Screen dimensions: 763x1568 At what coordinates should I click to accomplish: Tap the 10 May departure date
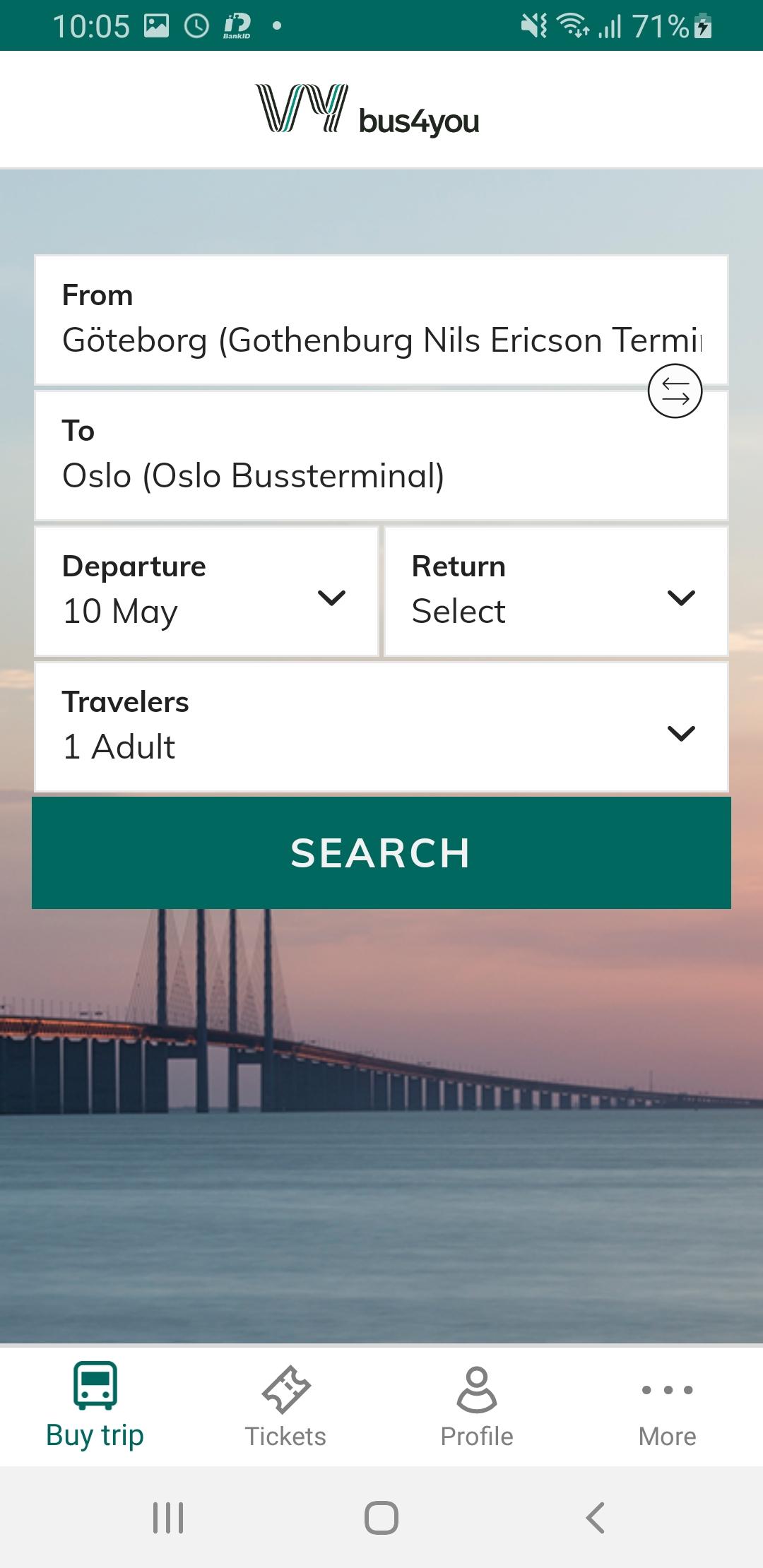(x=121, y=611)
